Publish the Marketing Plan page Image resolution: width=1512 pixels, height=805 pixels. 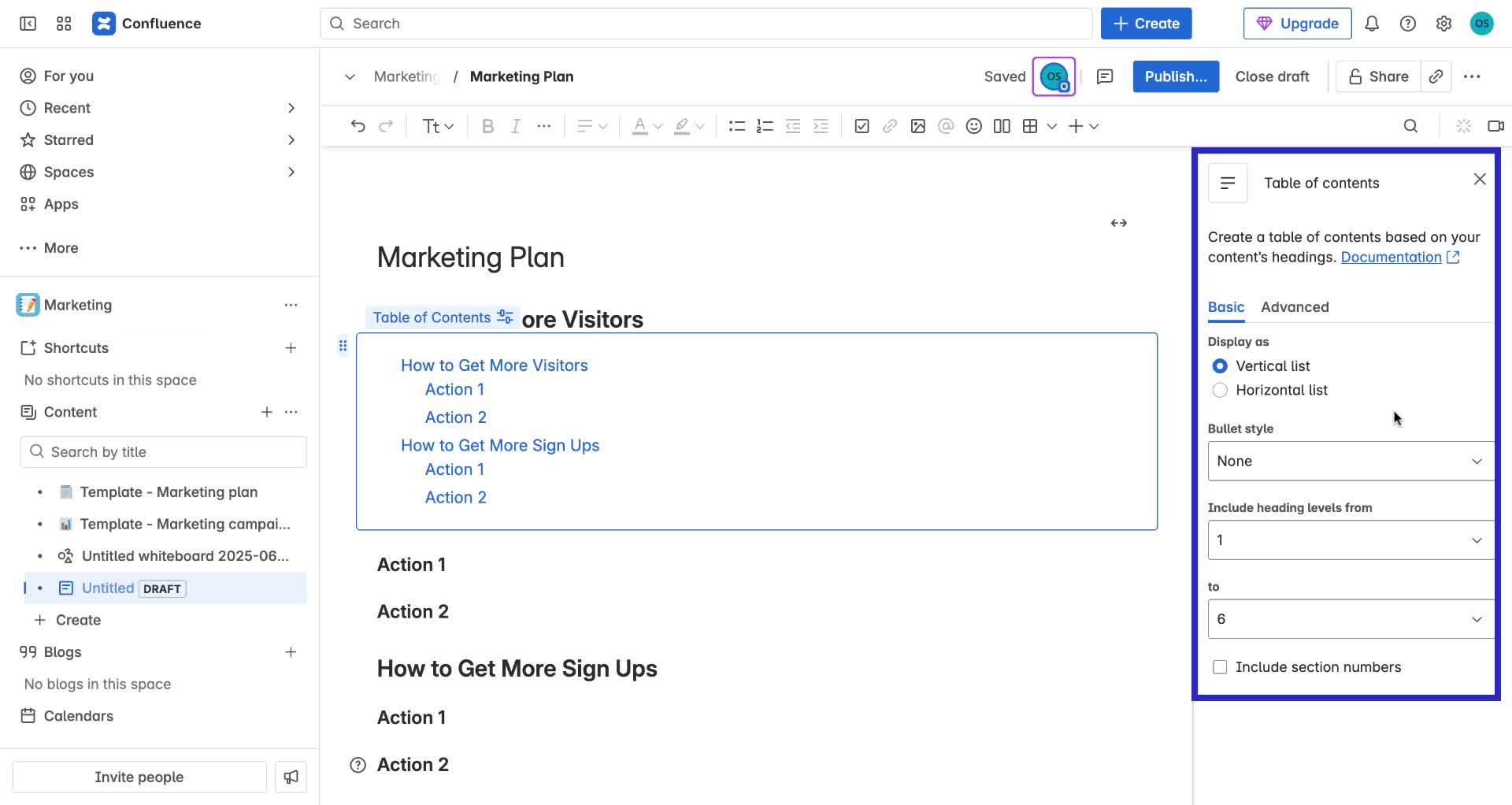(1175, 76)
